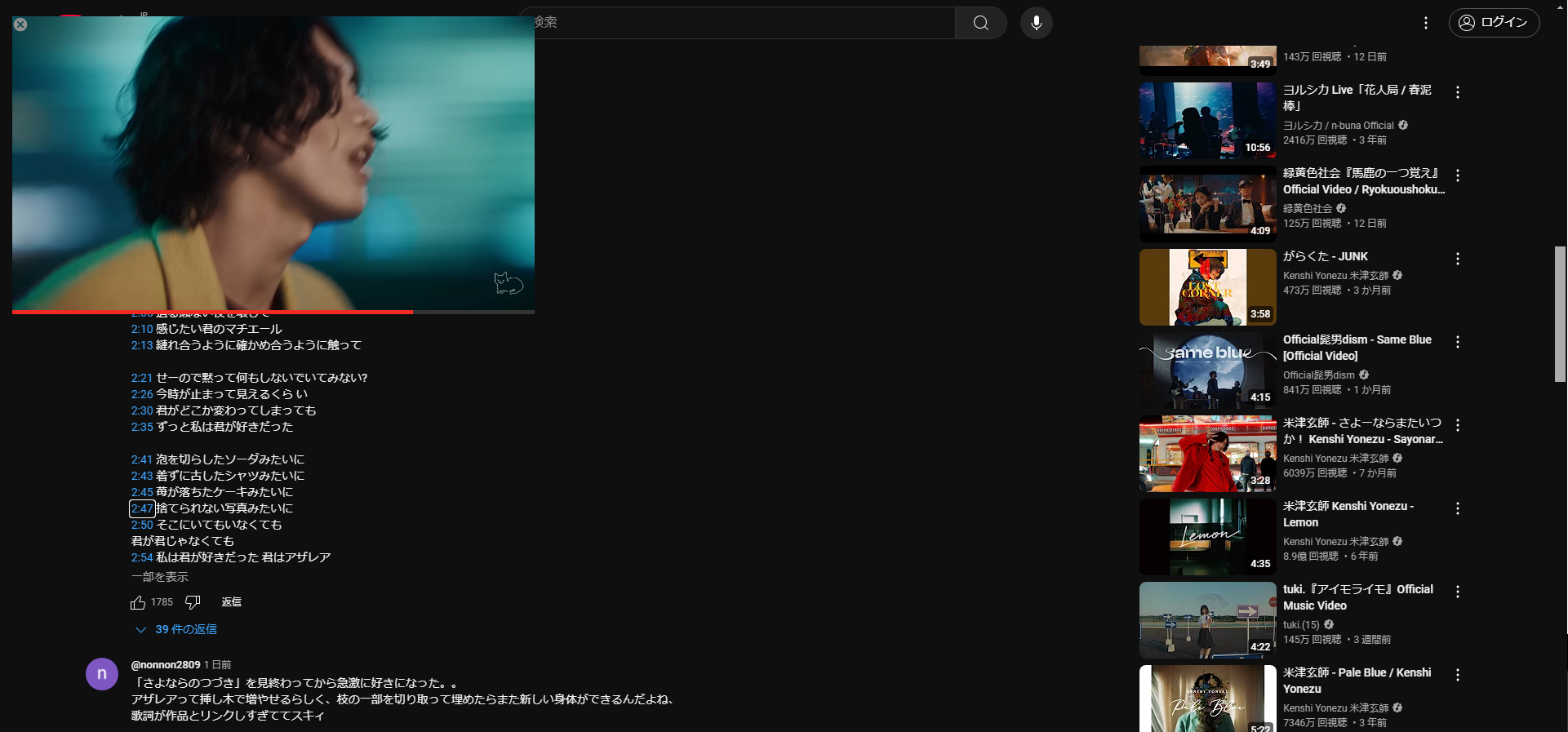This screenshot has height=732, width=1568.
Task: Jump to timestamp 2:10 in comment
Action: pos(142,329)
